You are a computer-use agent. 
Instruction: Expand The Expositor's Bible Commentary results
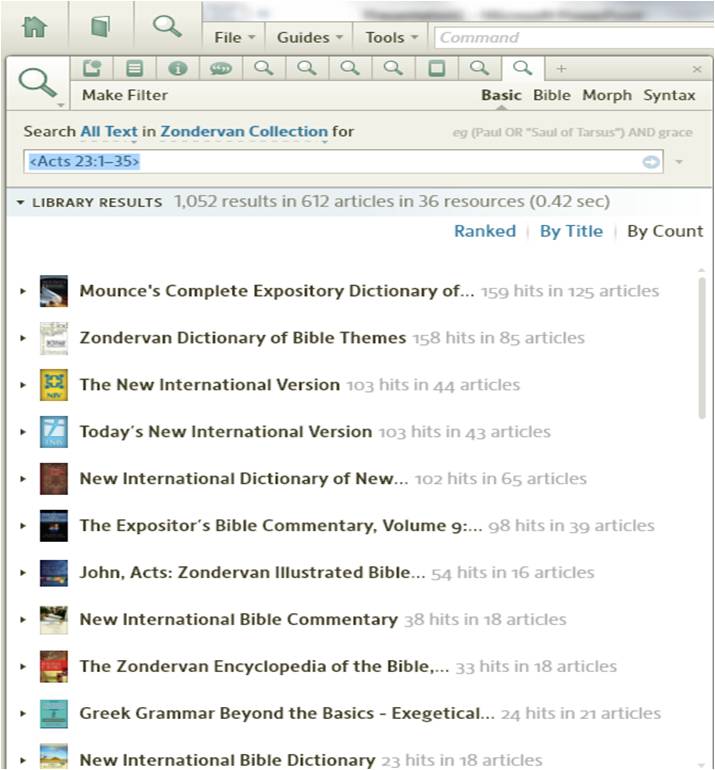click(23, 525)
